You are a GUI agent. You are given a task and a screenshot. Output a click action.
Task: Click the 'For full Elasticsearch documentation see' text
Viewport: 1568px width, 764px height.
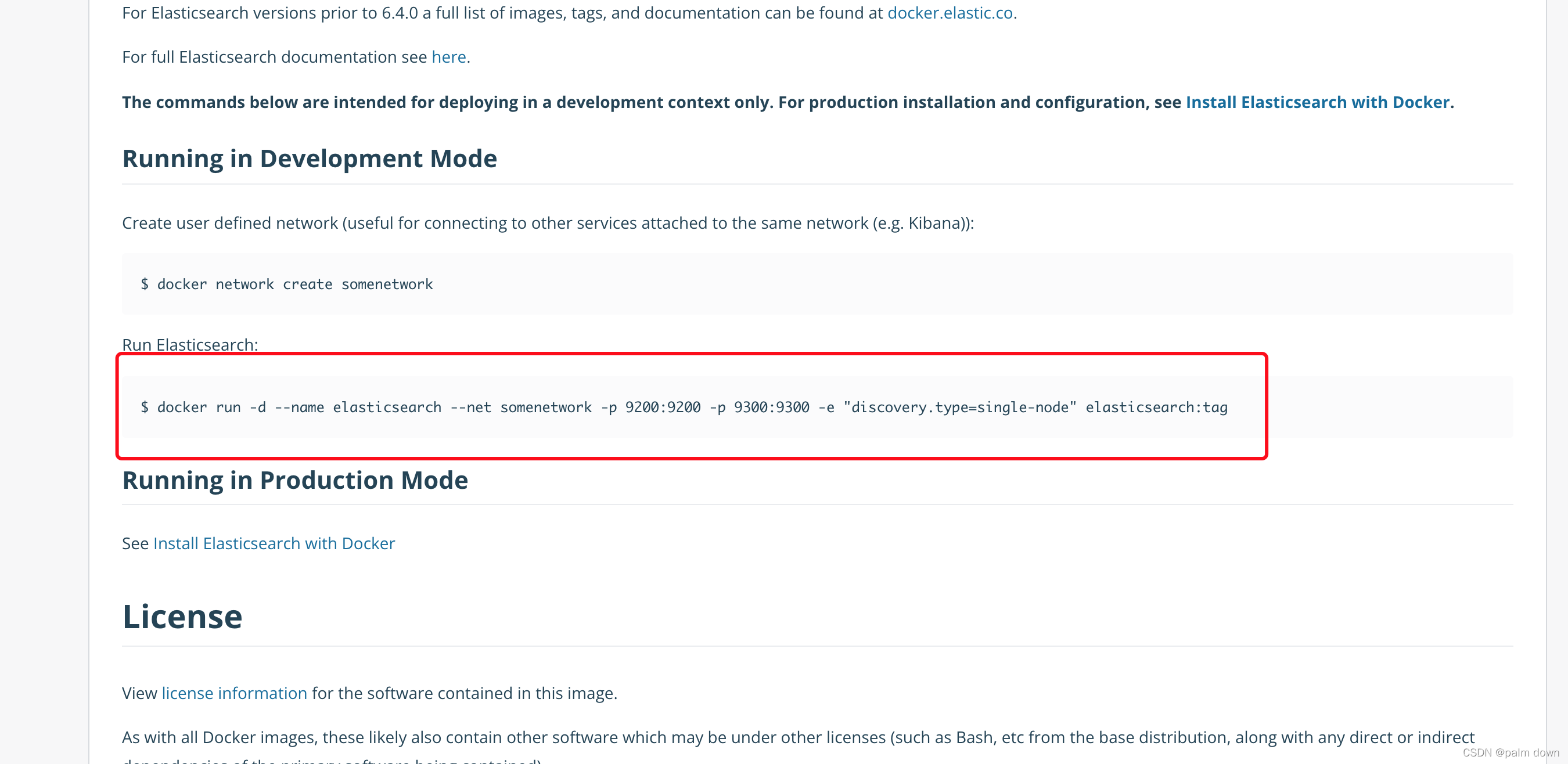(x=275, y=57)
